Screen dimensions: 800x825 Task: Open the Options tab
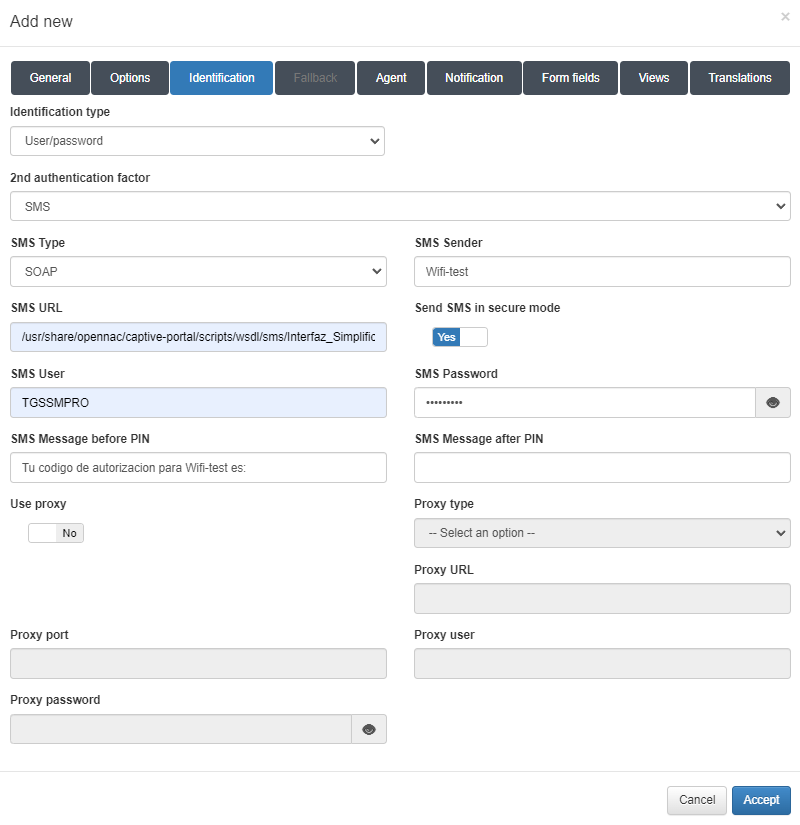click(x=130, y=78)
